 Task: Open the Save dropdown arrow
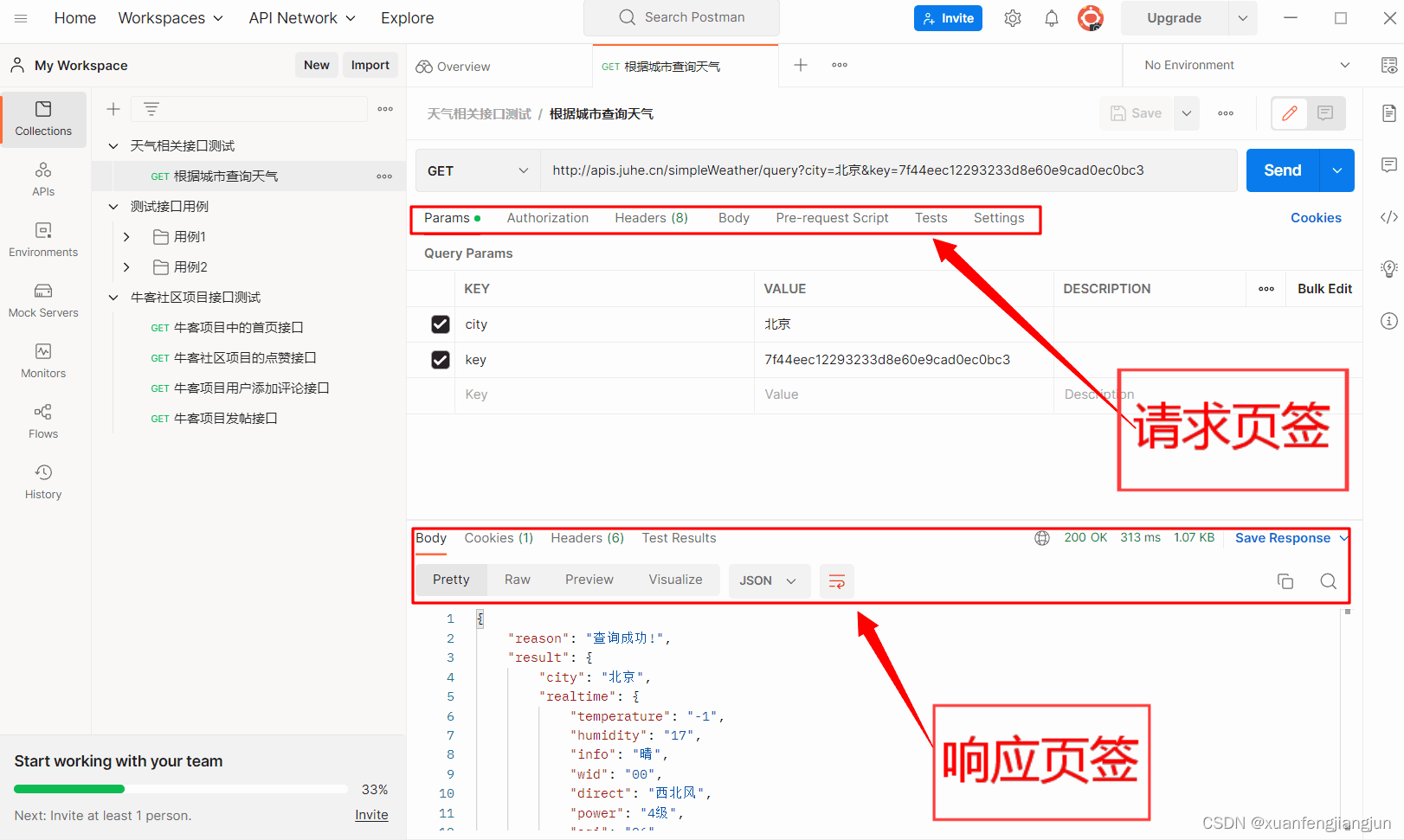(x=1187, y=113)
